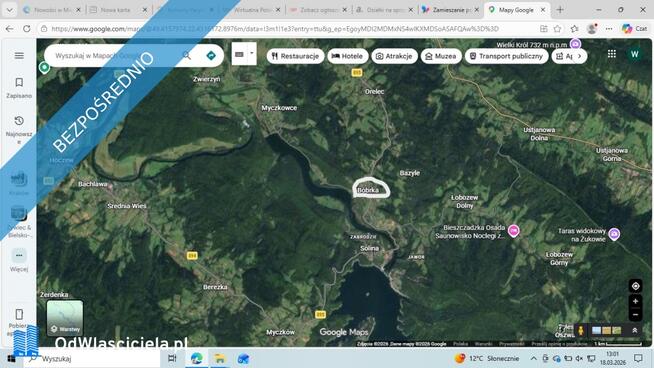Click the magnifier search icon in Maps

point(187,55)
